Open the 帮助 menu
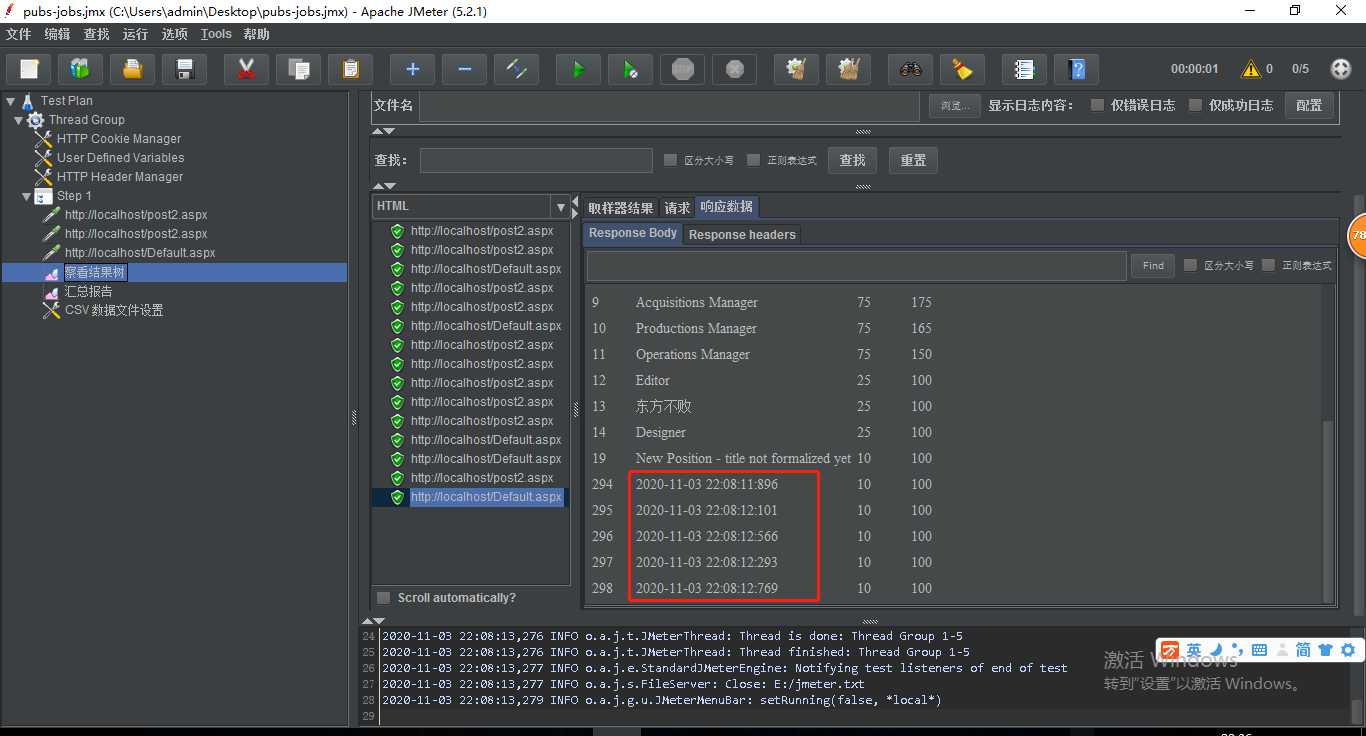 257,34
